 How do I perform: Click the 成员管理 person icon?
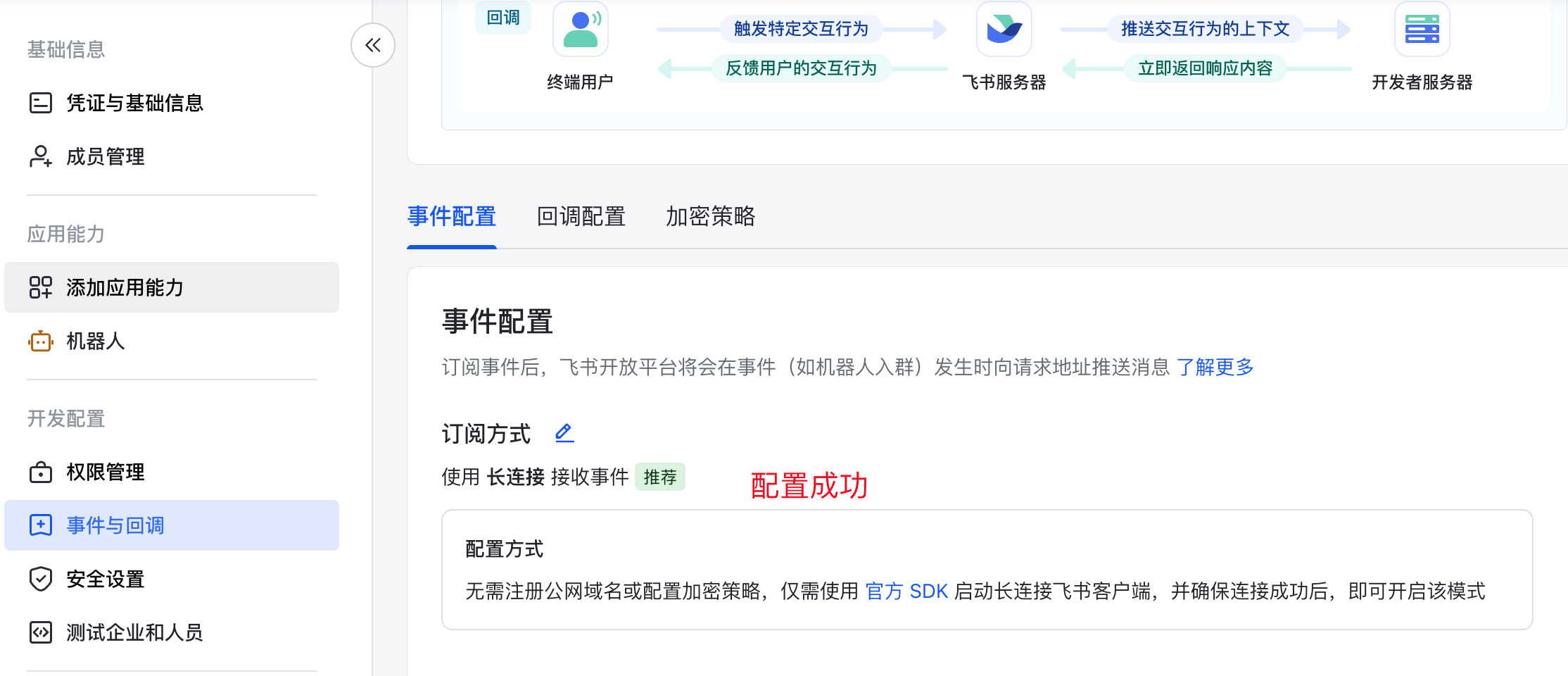pyautogui.click(x=40, y=156)
